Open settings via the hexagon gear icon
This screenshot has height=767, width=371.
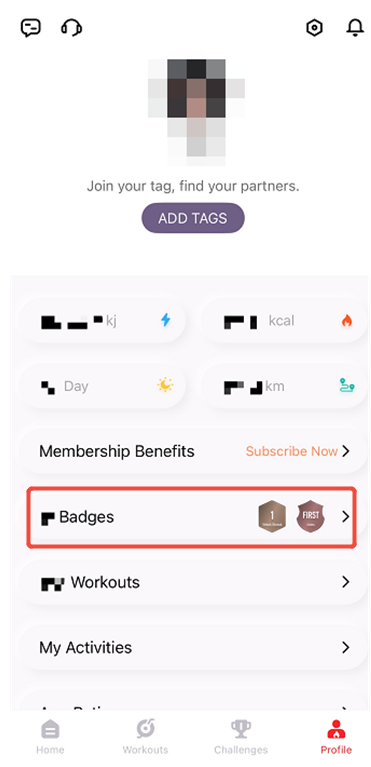[314, 28]
